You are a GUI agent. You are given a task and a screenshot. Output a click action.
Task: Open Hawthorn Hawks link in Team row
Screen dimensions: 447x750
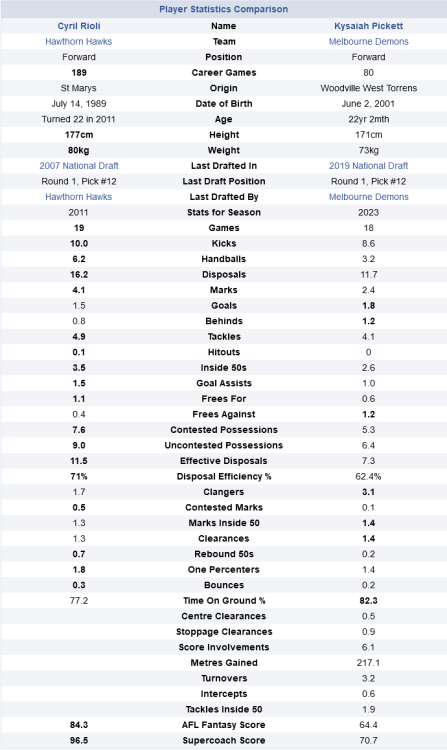(78, 42)
